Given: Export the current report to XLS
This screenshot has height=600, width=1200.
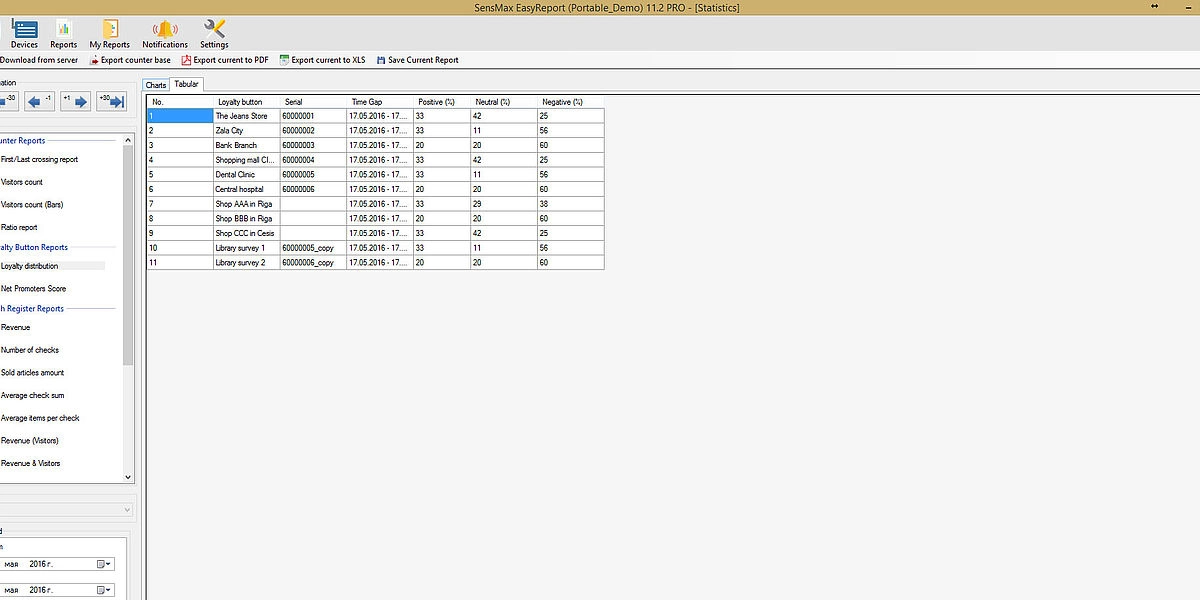Looking at the screenshot, I should point(322,60).
